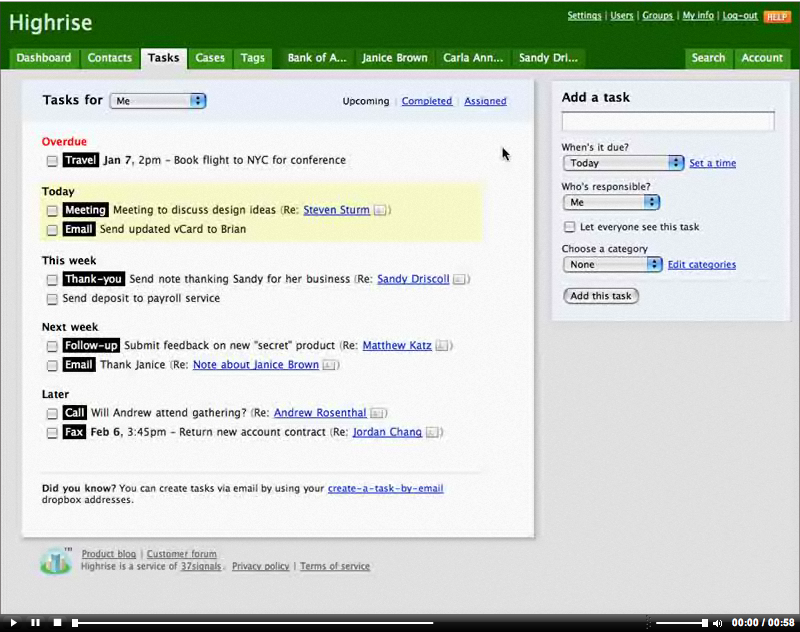Check off Meeting to discuss design ideas

tap(52, 211)
